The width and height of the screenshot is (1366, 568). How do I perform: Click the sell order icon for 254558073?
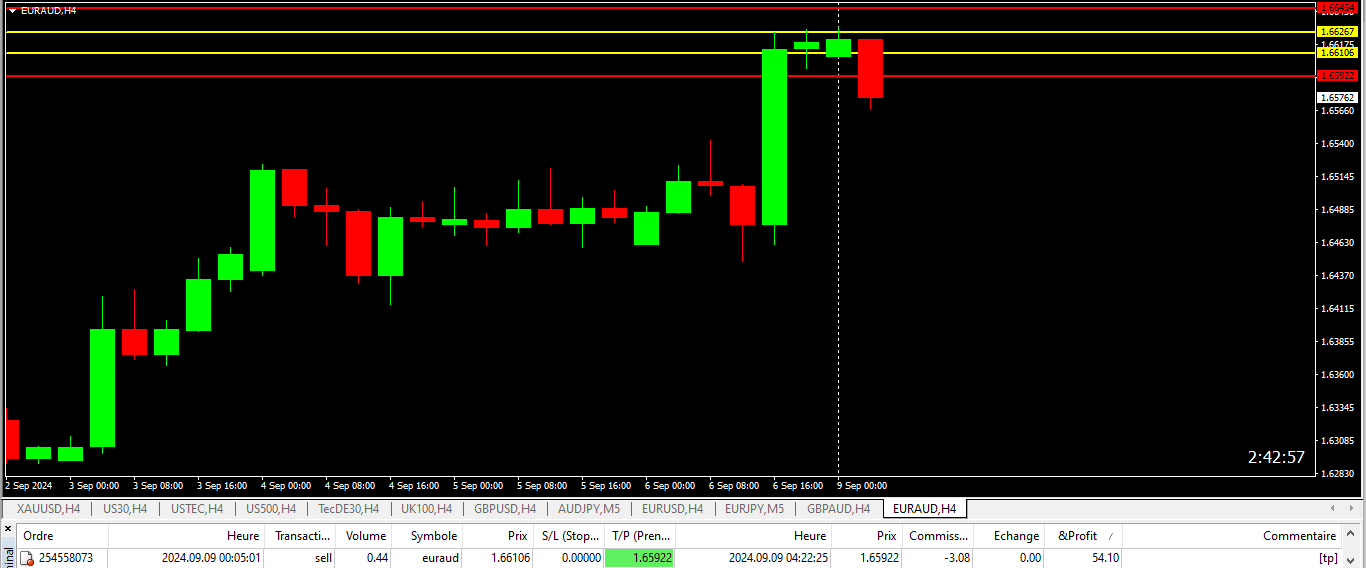27,558
